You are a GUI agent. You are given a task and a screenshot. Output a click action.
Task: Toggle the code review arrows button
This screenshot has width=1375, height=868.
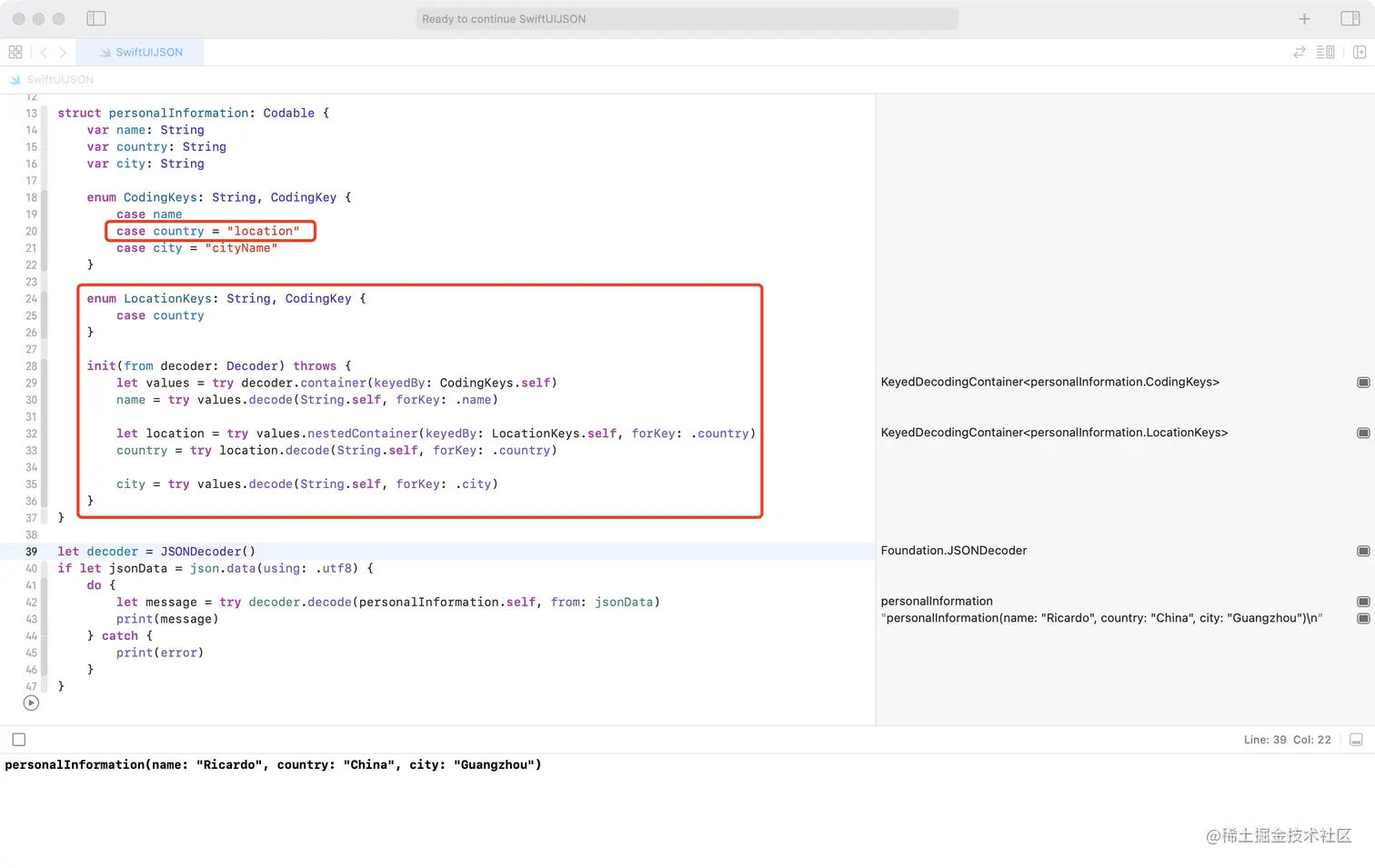1300,52
